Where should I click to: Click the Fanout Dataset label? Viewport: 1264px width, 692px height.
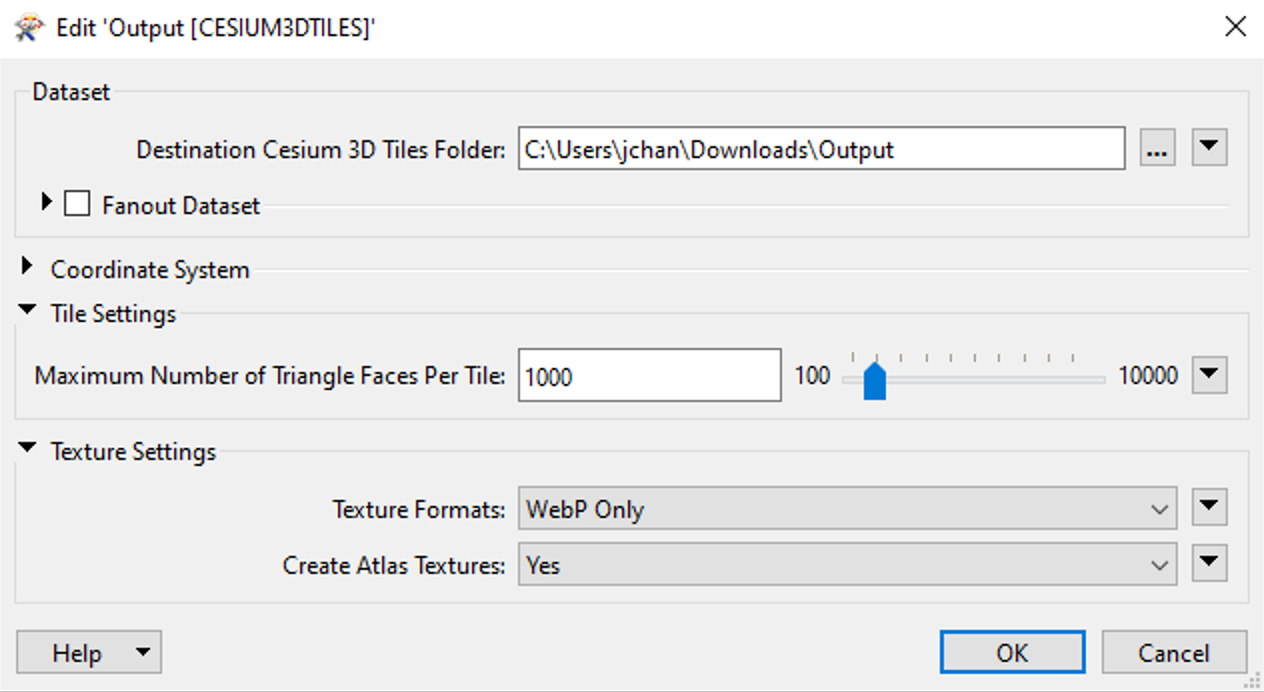click(x=181, y=205)
